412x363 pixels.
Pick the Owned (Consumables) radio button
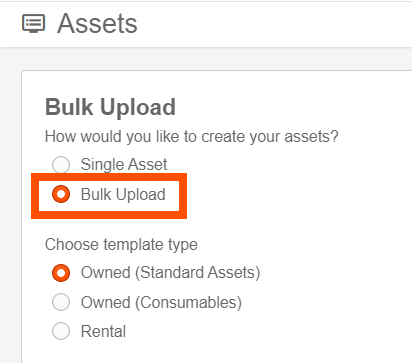61,302
